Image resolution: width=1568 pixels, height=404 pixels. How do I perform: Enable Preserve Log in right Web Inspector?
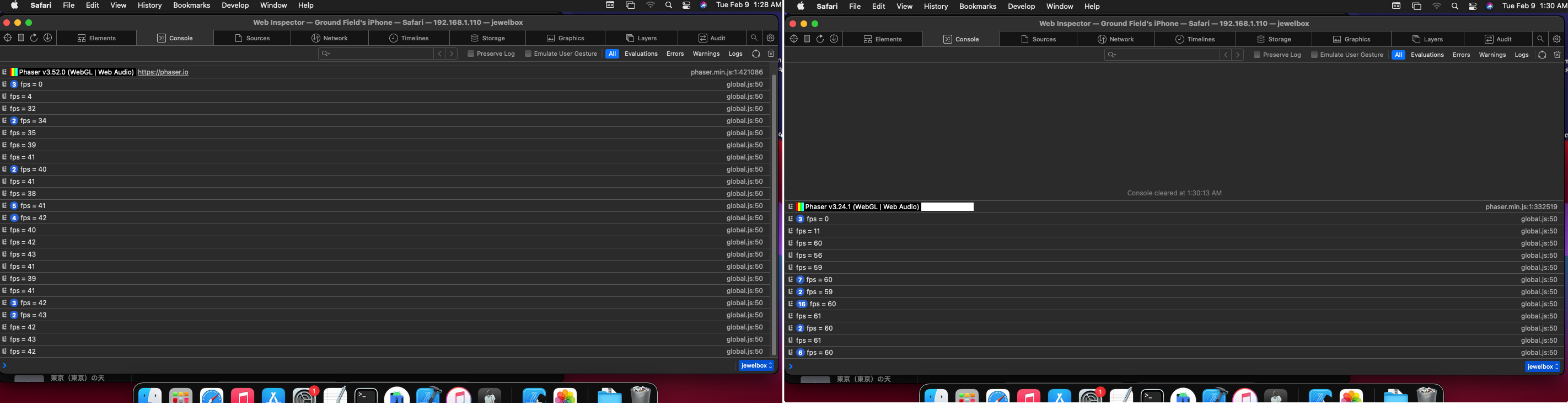click(1257, 55)
